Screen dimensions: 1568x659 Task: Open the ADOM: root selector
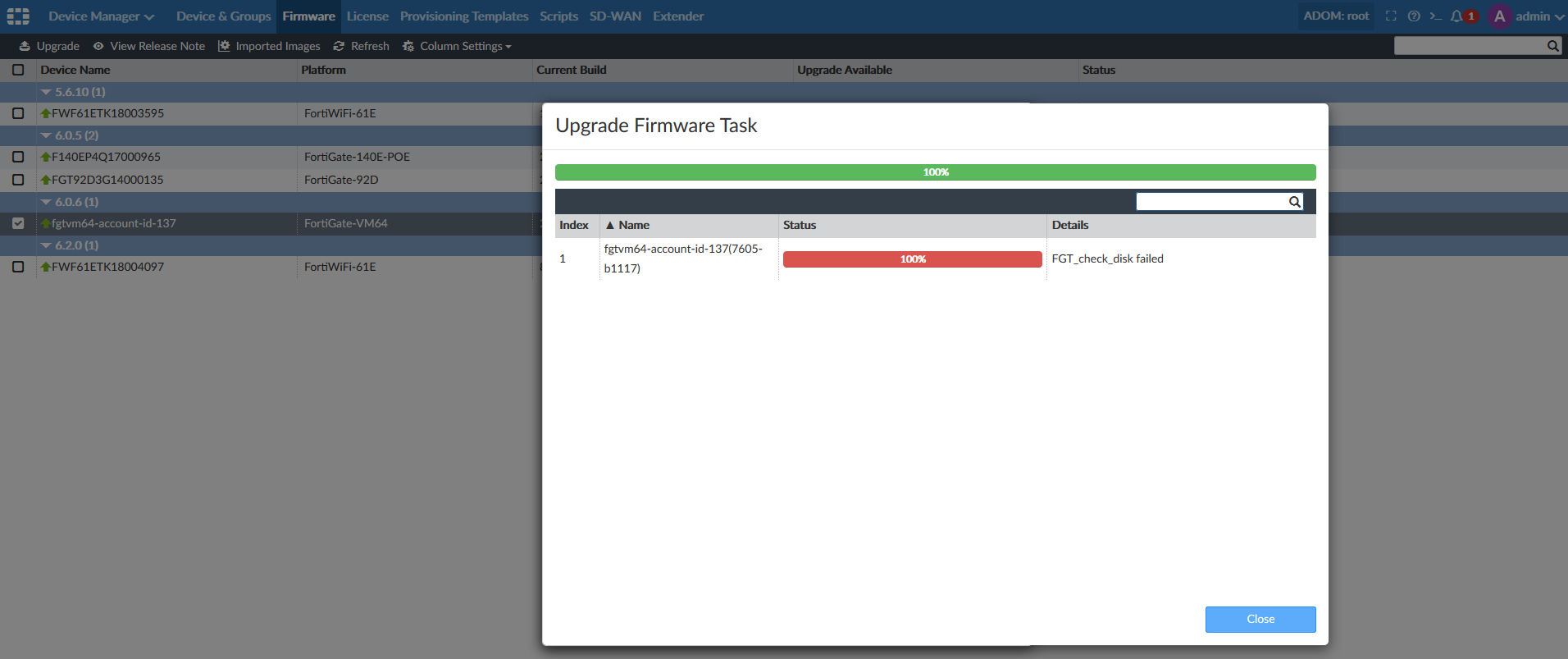point(1336,16)
